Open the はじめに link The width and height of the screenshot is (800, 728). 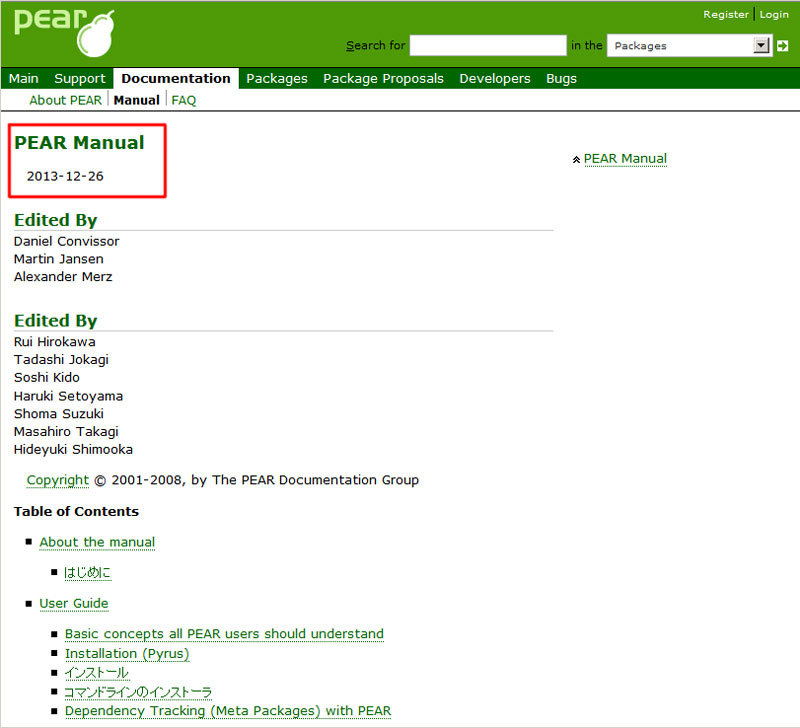click(x=87, y=573)
